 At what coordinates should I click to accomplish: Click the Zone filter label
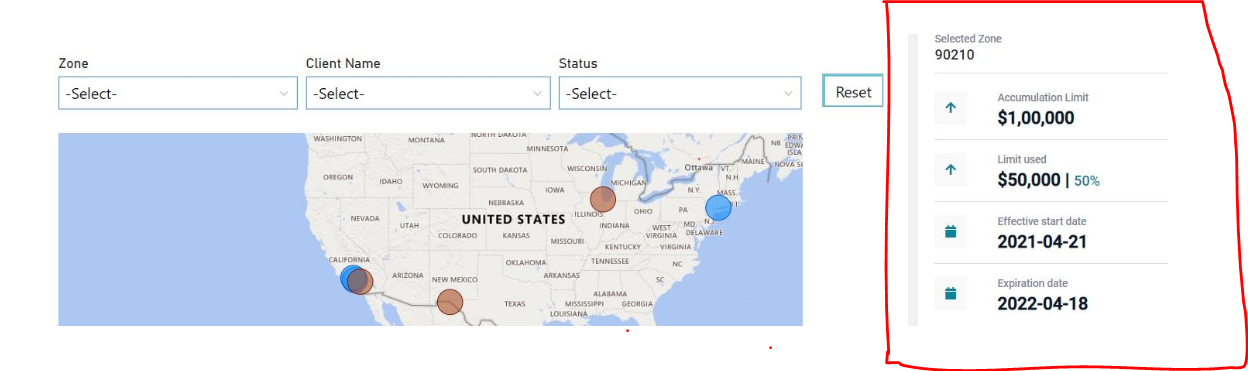(x=73, y=63)
